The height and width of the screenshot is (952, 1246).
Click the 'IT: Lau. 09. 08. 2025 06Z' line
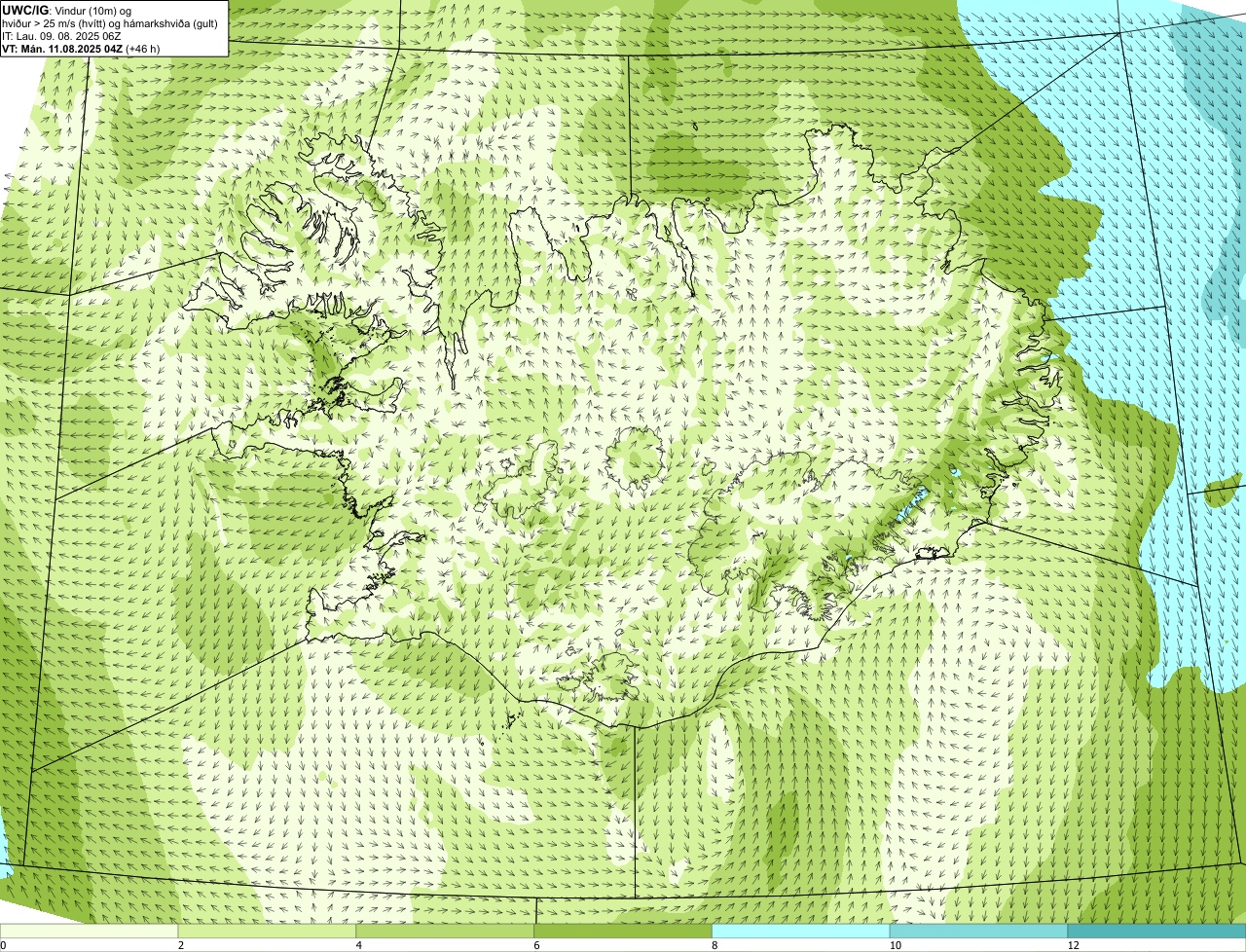[x=62, y=35]
